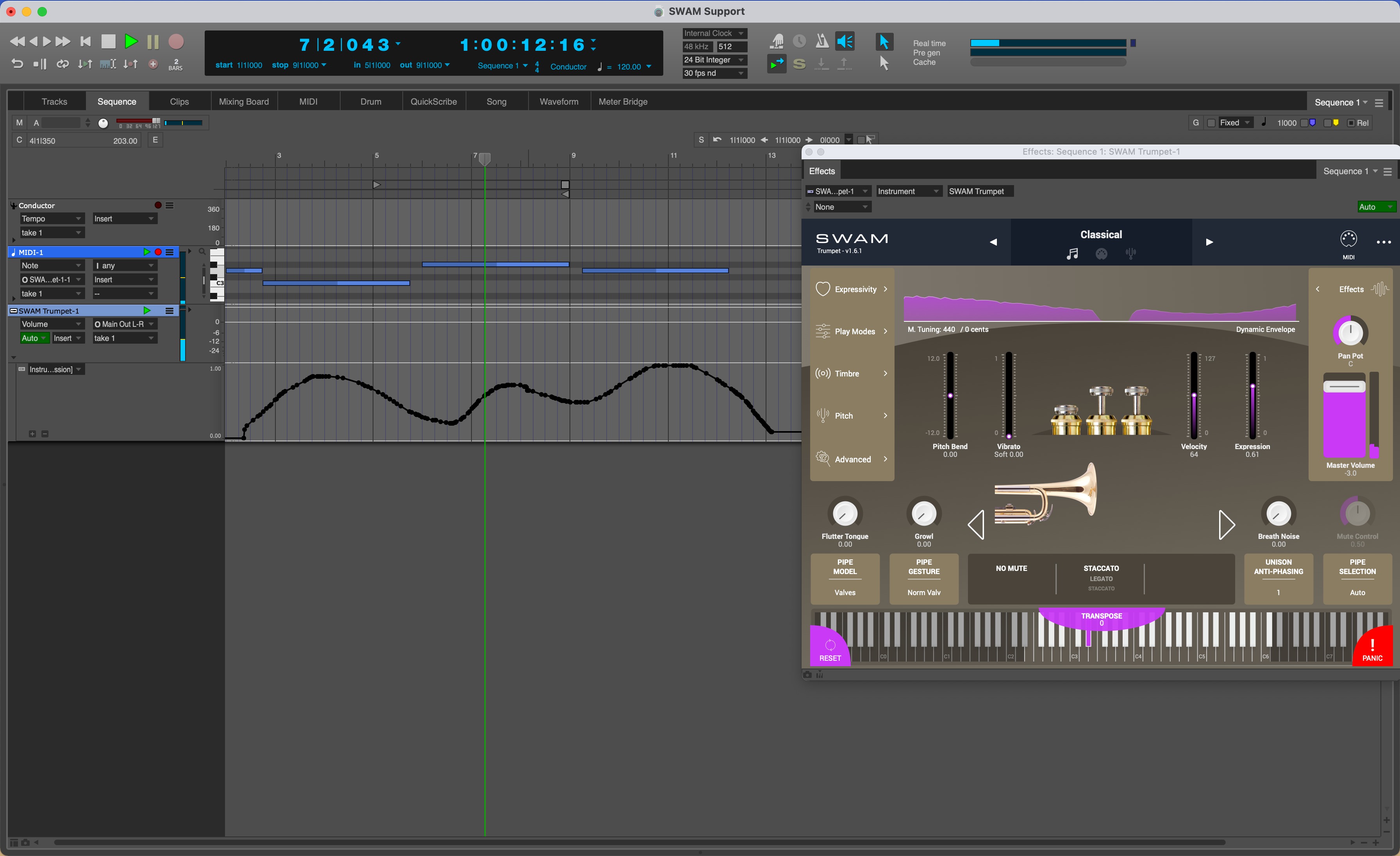The height and width of the screenshot is (856, 1400).
Task: Click the Pause transport button
Action: (153, 41)
